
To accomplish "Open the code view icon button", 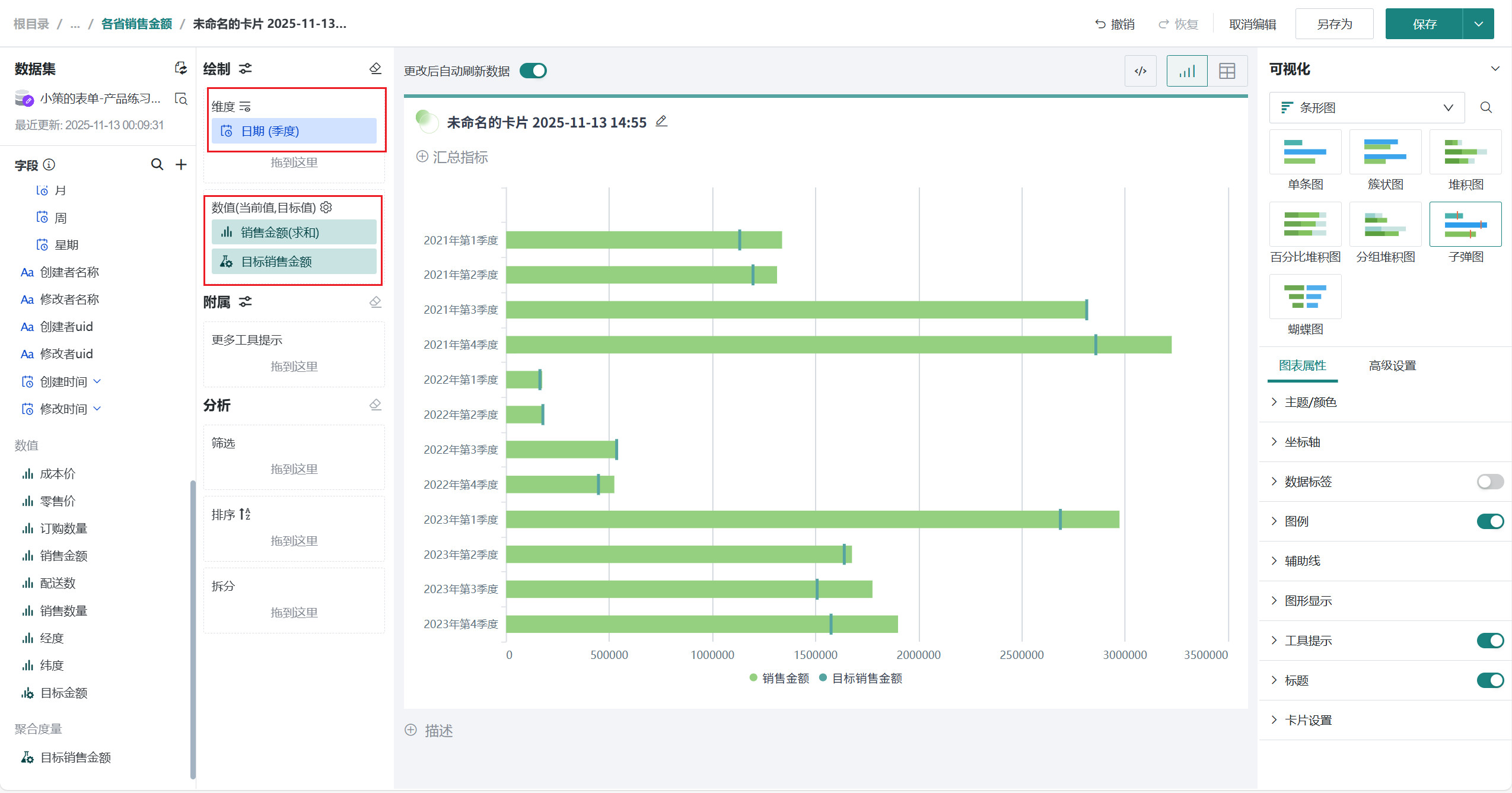I will click(1140, 71).
